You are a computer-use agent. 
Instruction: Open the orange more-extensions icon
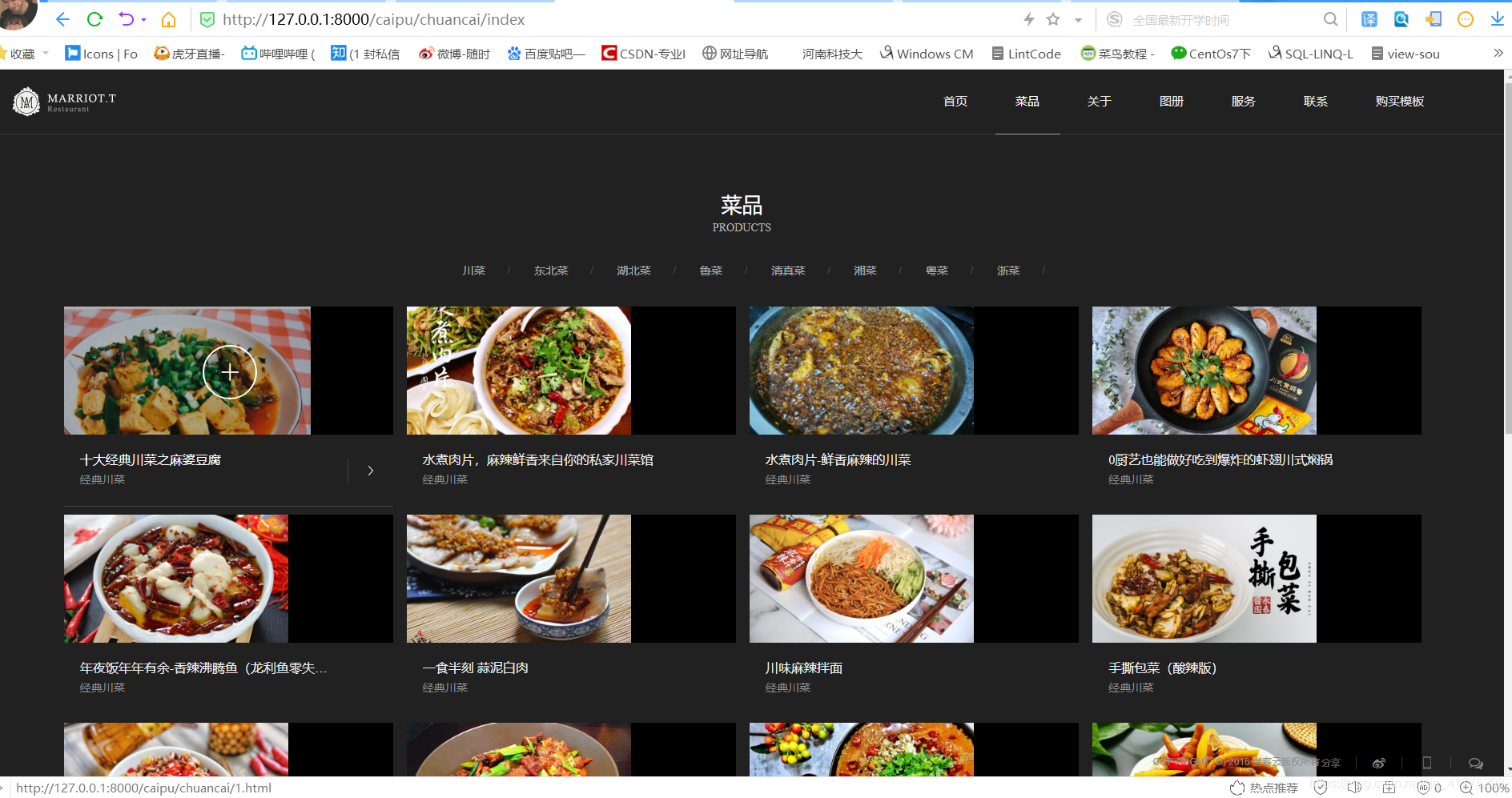(1466, 19)
